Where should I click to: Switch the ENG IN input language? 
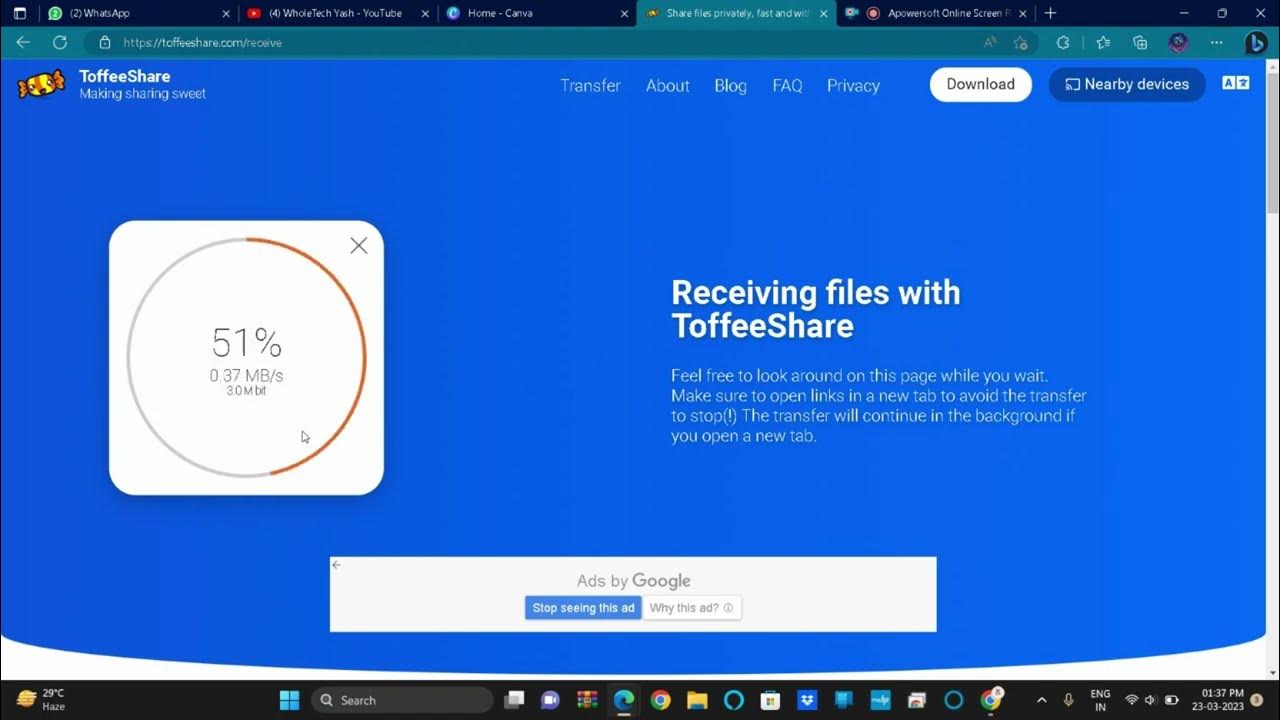point(1100,700)
